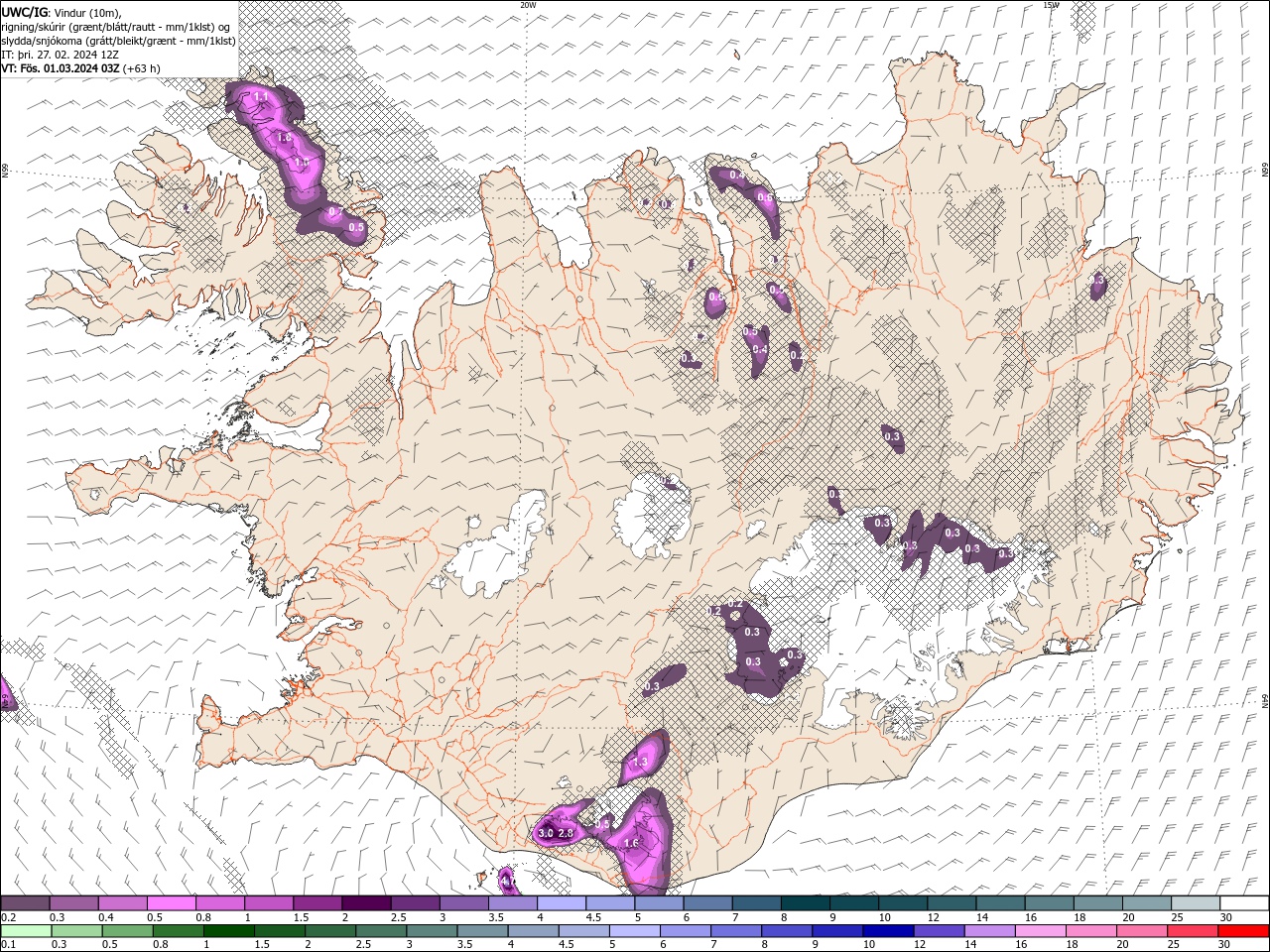Choose the light violet 14 swatch in the bottom legend row
The image size is (1270, 952).
pyautogui.click(x=990, y=931)
